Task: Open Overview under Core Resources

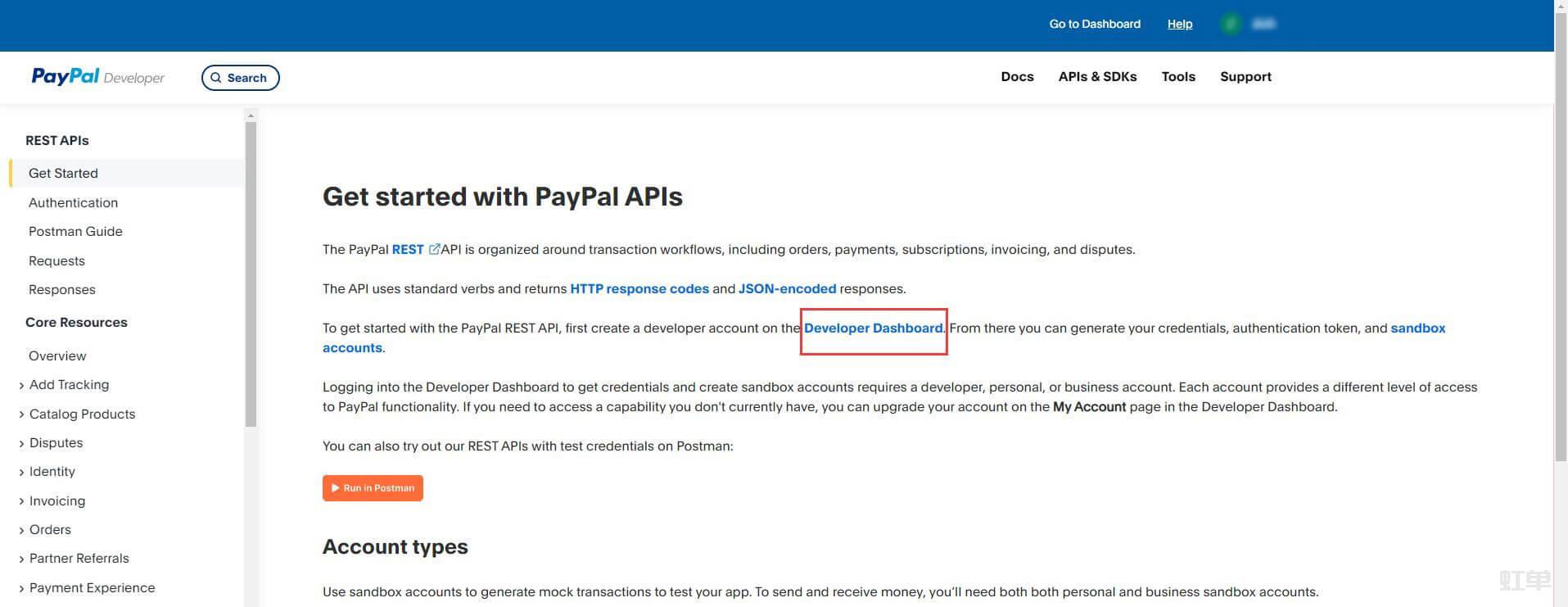Action: pos(57,356)
